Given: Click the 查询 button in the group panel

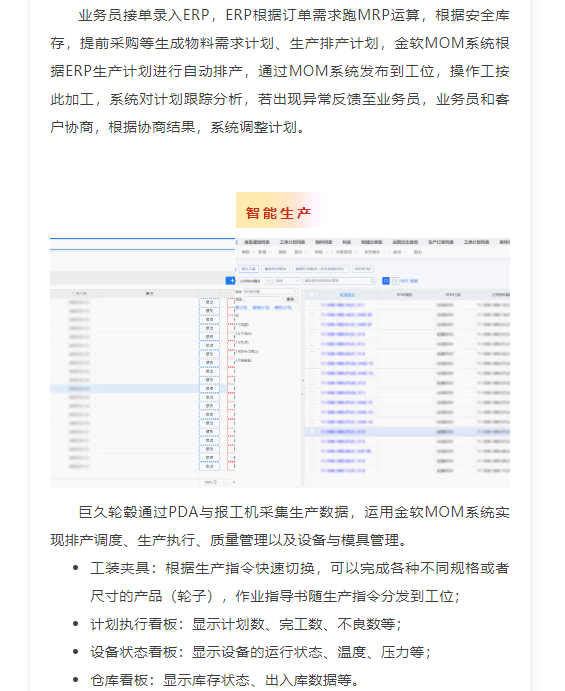Looking at the screenshot, I should click(290, 299).
